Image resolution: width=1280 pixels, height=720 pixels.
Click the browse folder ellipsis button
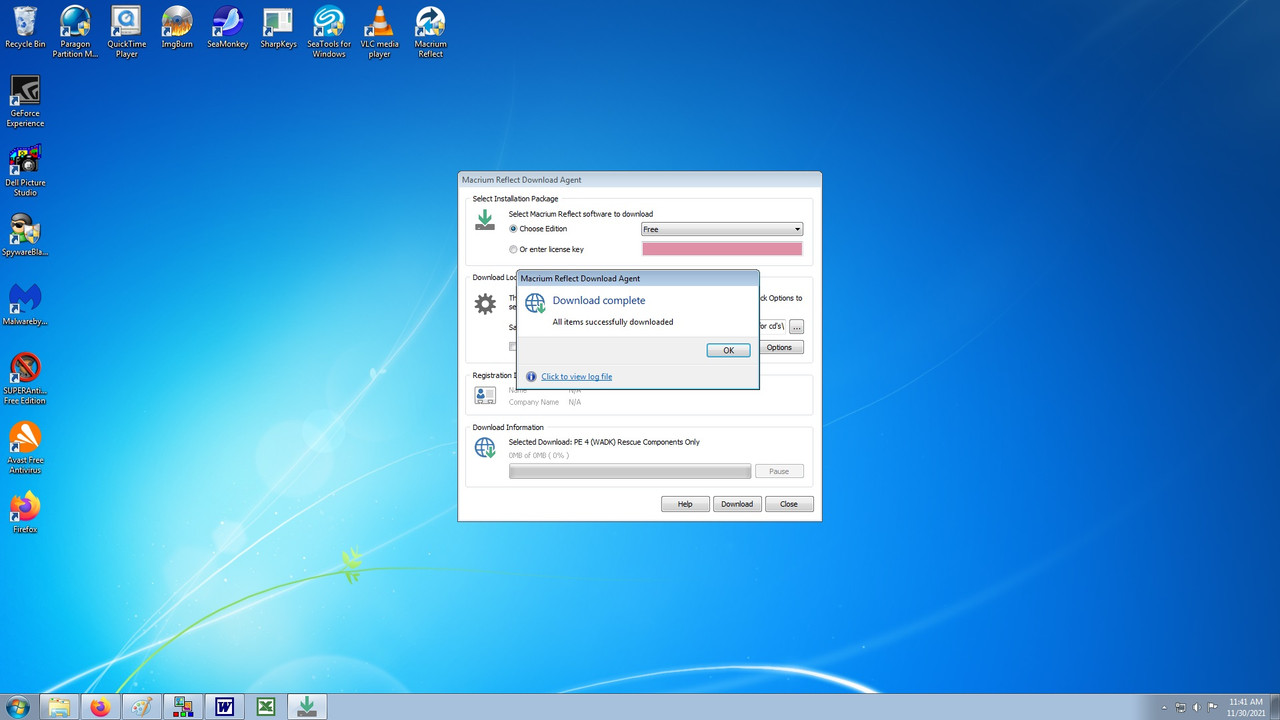point(796,327)
